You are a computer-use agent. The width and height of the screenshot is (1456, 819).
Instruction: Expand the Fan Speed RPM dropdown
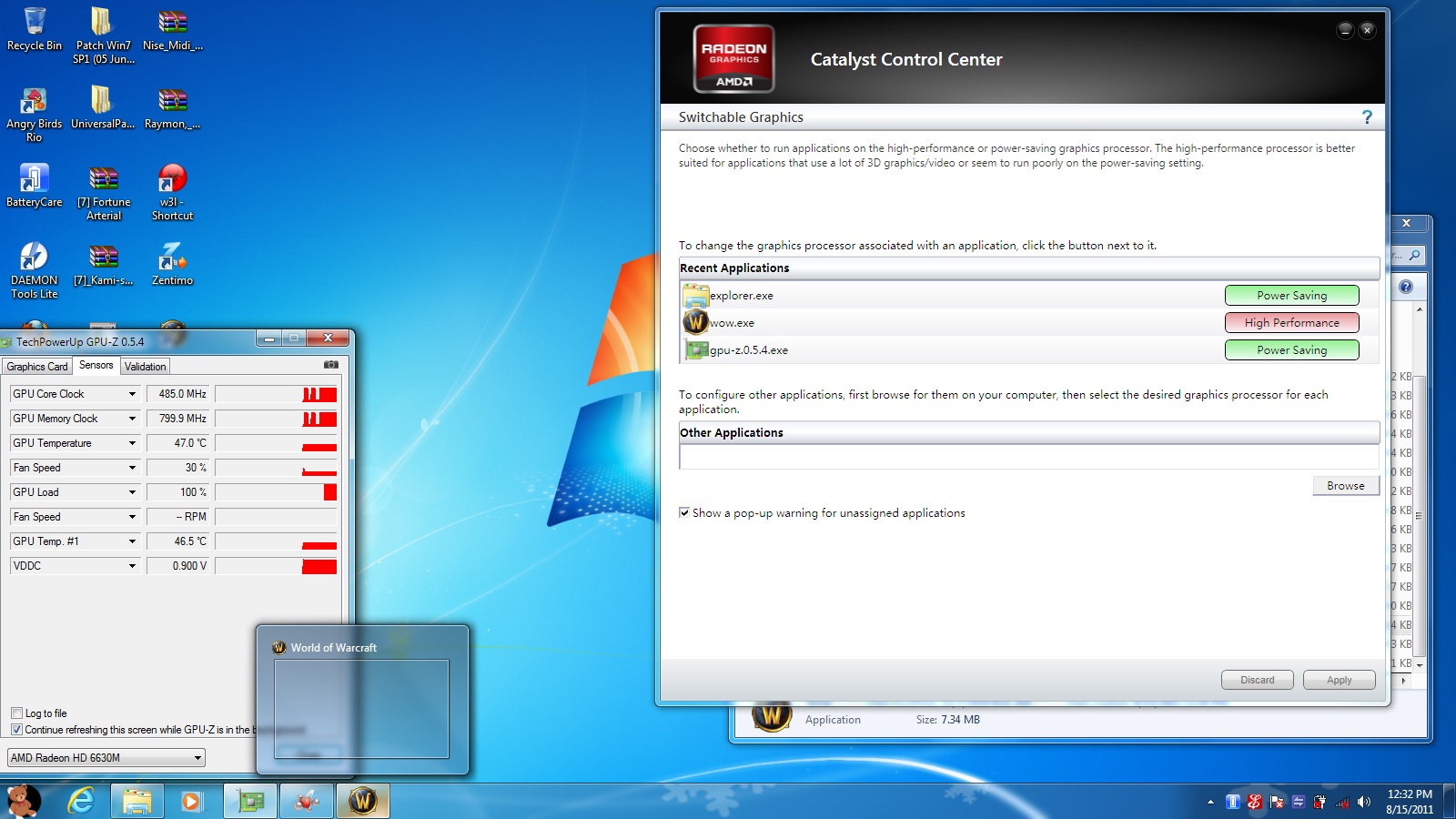(x=132, y=517)
